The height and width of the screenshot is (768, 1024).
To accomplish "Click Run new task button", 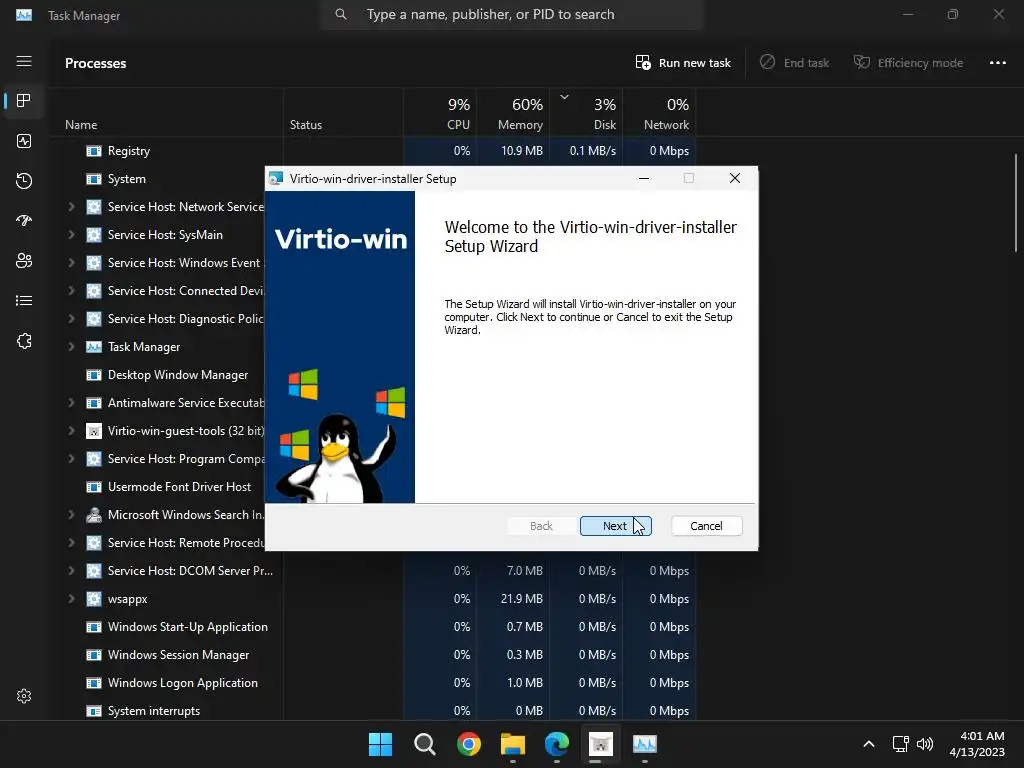I will (x=683, y=63).
